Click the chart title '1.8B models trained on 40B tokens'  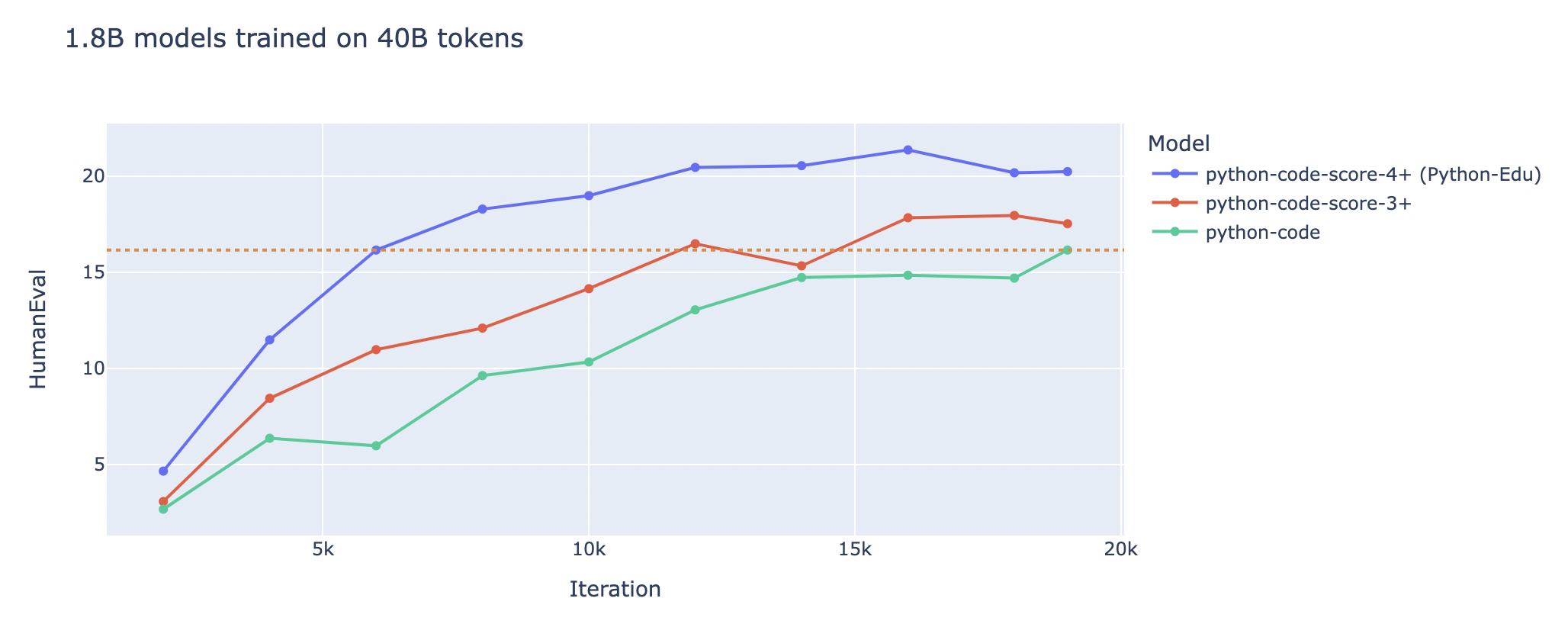click(x=294, y=39)
